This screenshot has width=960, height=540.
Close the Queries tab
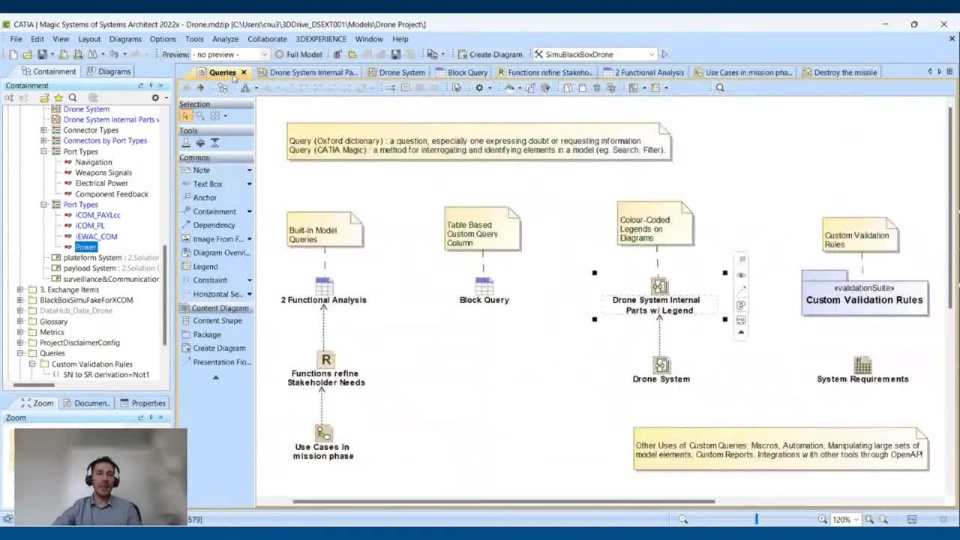tap(244, 72)
